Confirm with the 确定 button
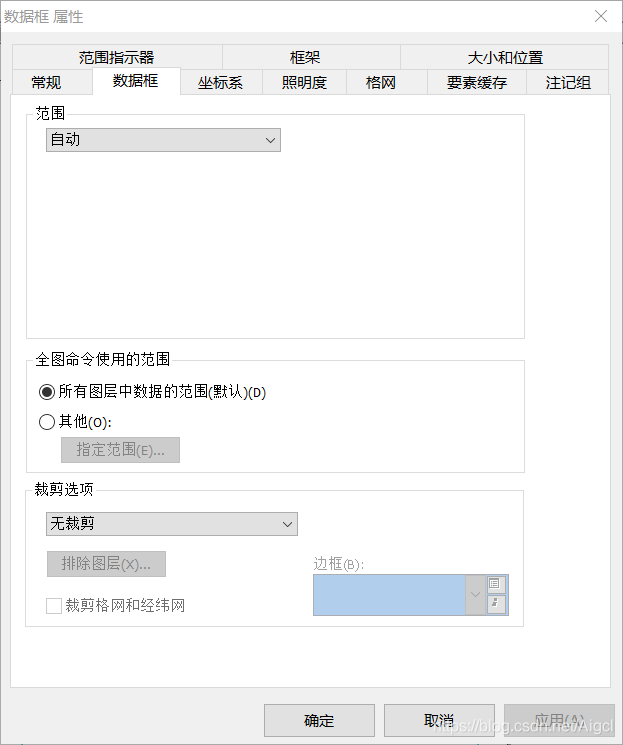Image resolution: width=623 pixels, height=745 pixels. coord(319,720)
